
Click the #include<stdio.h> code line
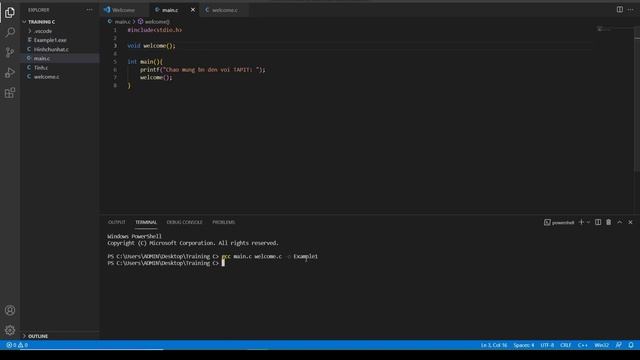point(155,30)
